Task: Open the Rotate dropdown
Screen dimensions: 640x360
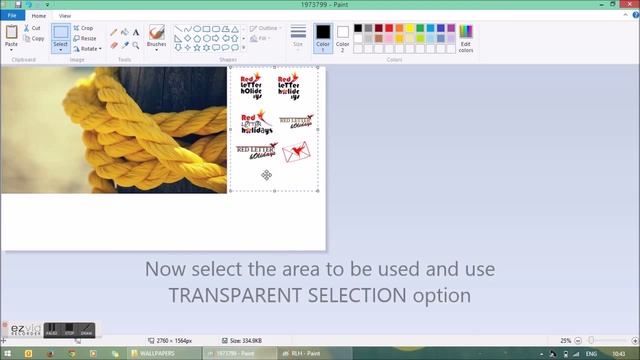Action: click(88, 49)
